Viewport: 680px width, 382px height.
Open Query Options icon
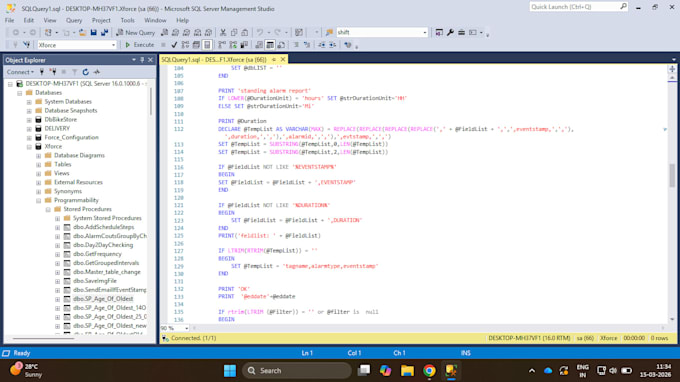[x=196, y=45]
